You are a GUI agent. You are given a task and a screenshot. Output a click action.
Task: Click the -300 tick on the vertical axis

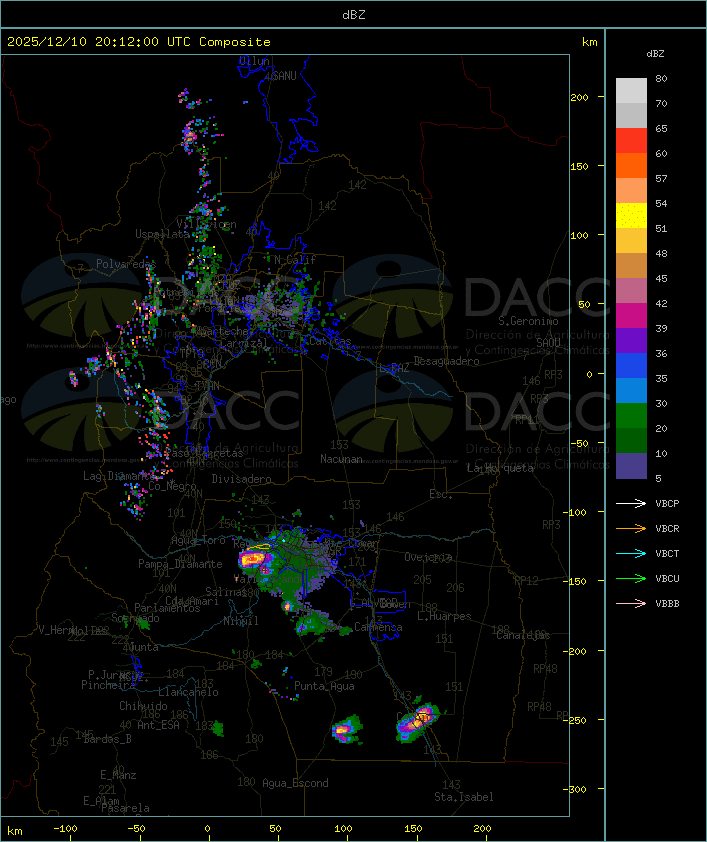tap(577, 789)
